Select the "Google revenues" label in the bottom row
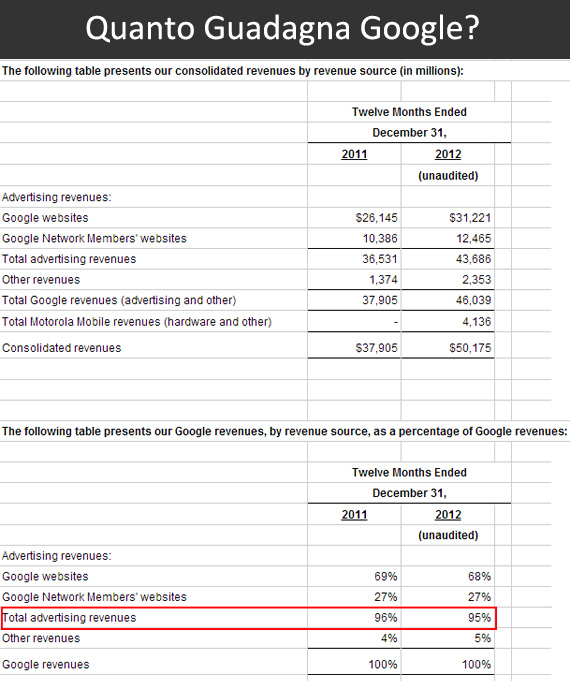570x681 pixels. coord(46,664)
